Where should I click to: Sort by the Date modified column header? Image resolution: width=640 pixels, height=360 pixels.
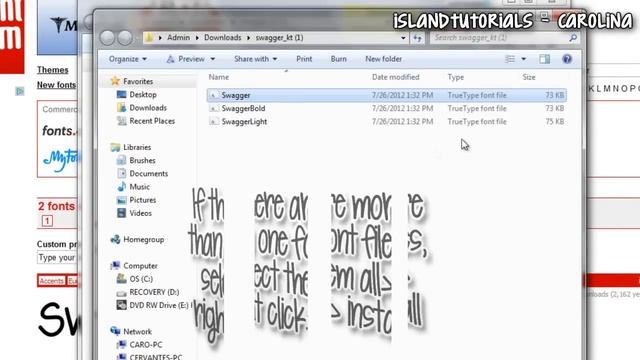click(396, 77)
